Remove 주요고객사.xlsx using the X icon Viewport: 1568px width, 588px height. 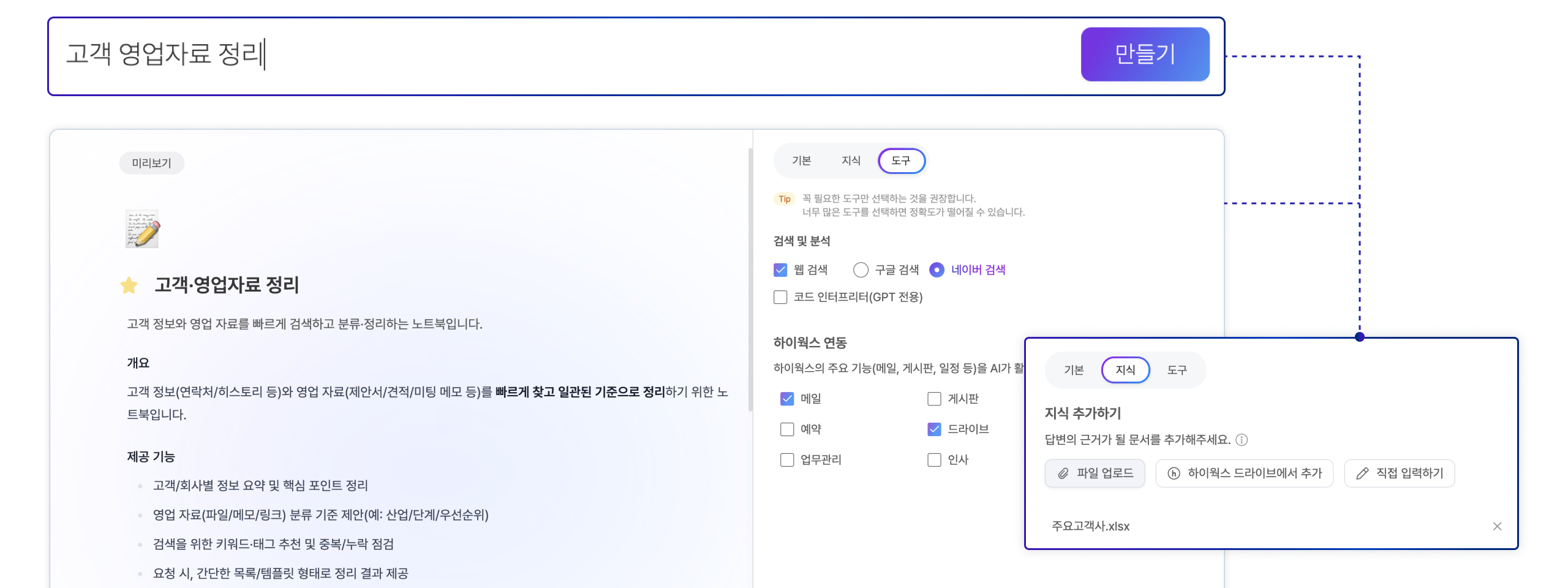[1498, 526]
